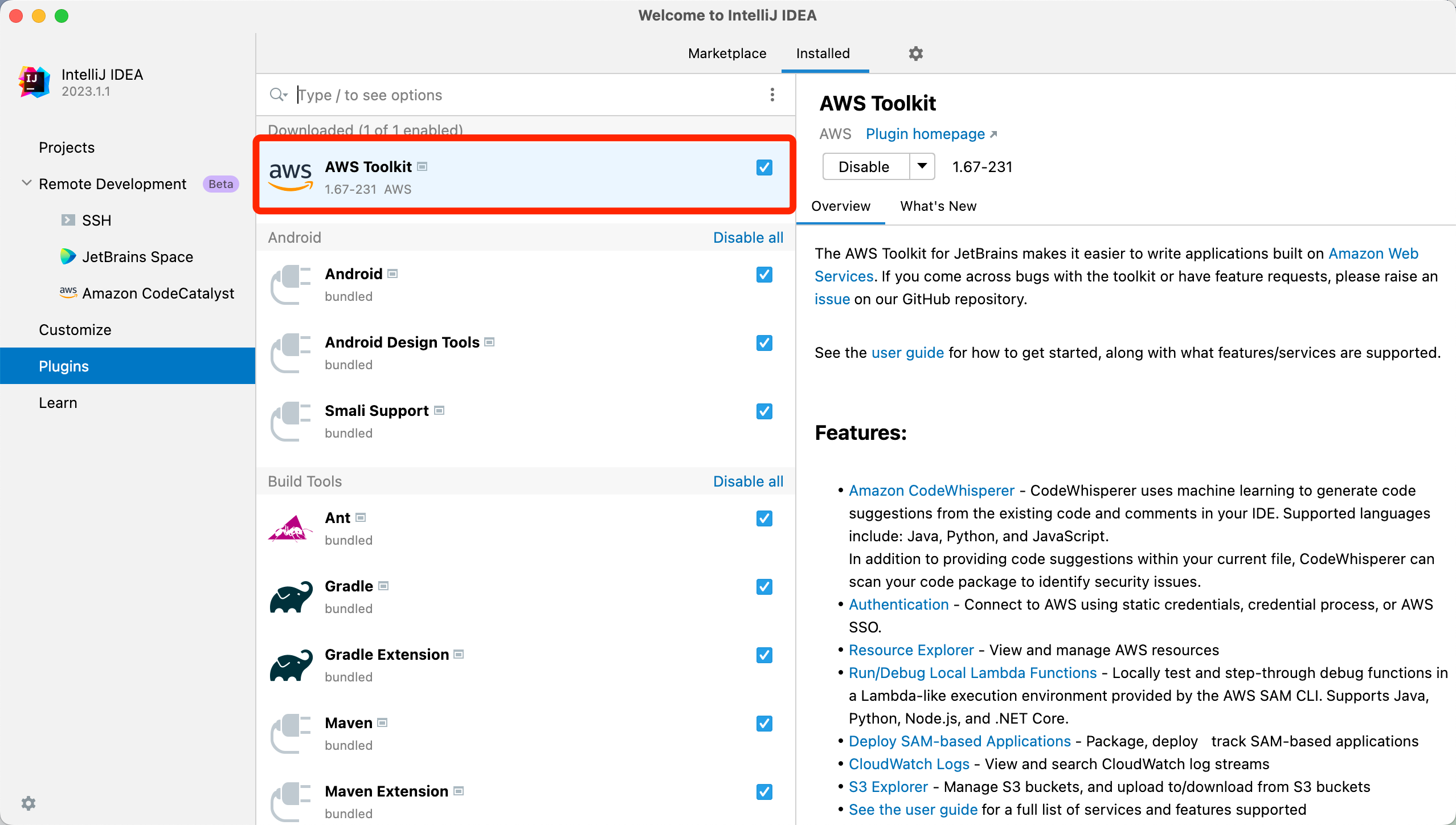The width and height of the screenshot is (1456, 825).
Task: Click the AWS logo icon of AWS Toolkit
Action: 291,176
